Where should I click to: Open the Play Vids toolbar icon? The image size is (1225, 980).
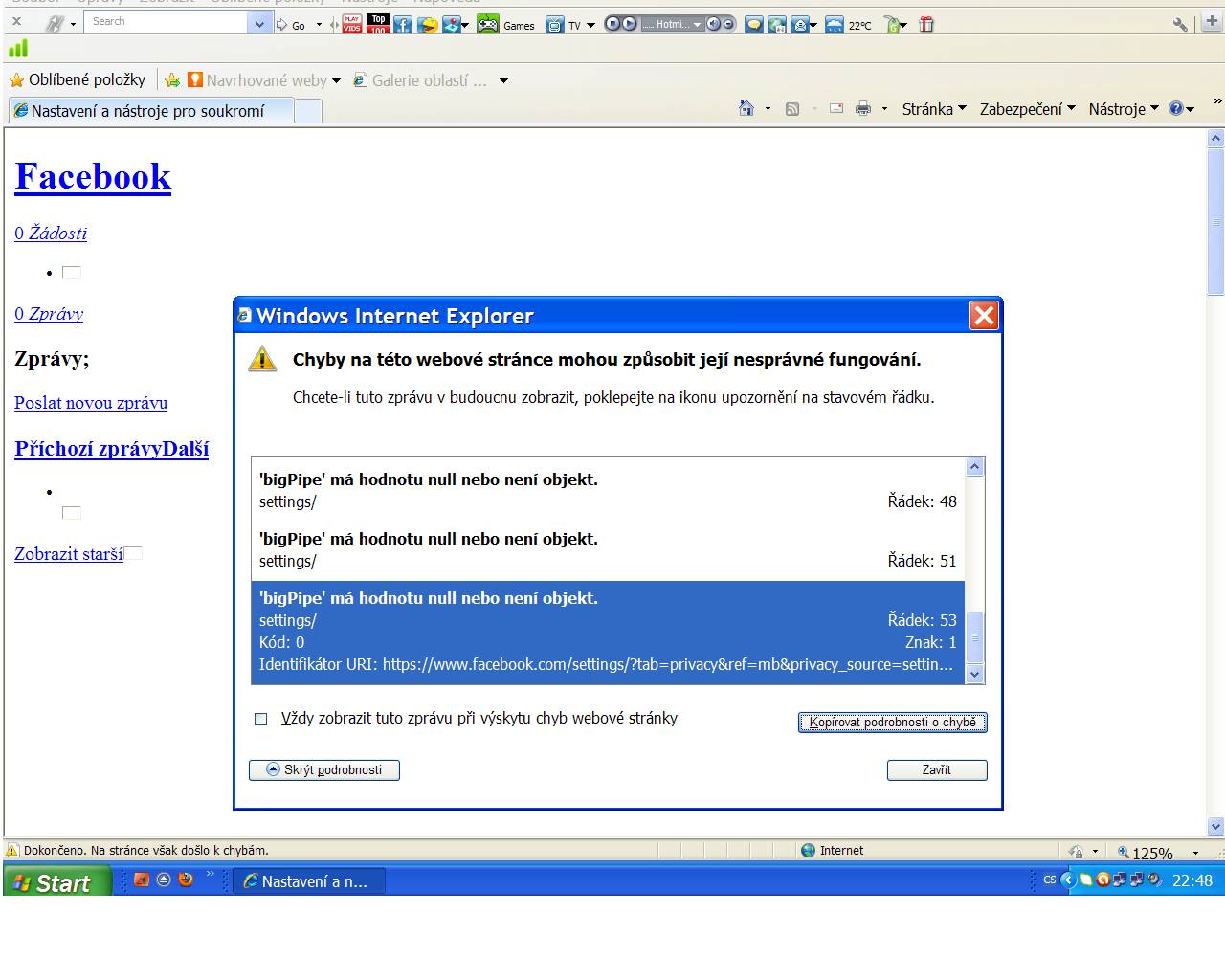(x=352, y=24)
